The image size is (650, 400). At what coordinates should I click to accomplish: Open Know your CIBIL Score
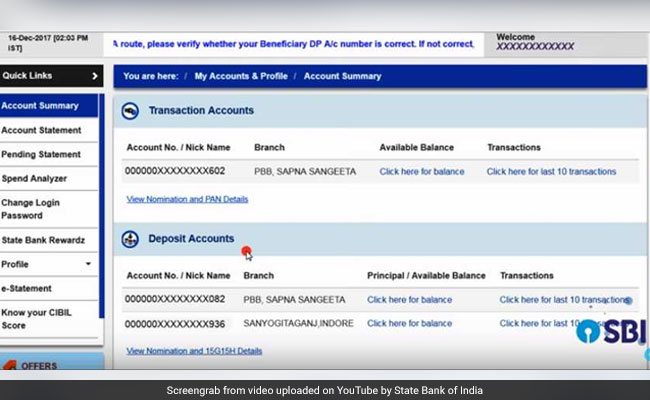tap(37, 319)
